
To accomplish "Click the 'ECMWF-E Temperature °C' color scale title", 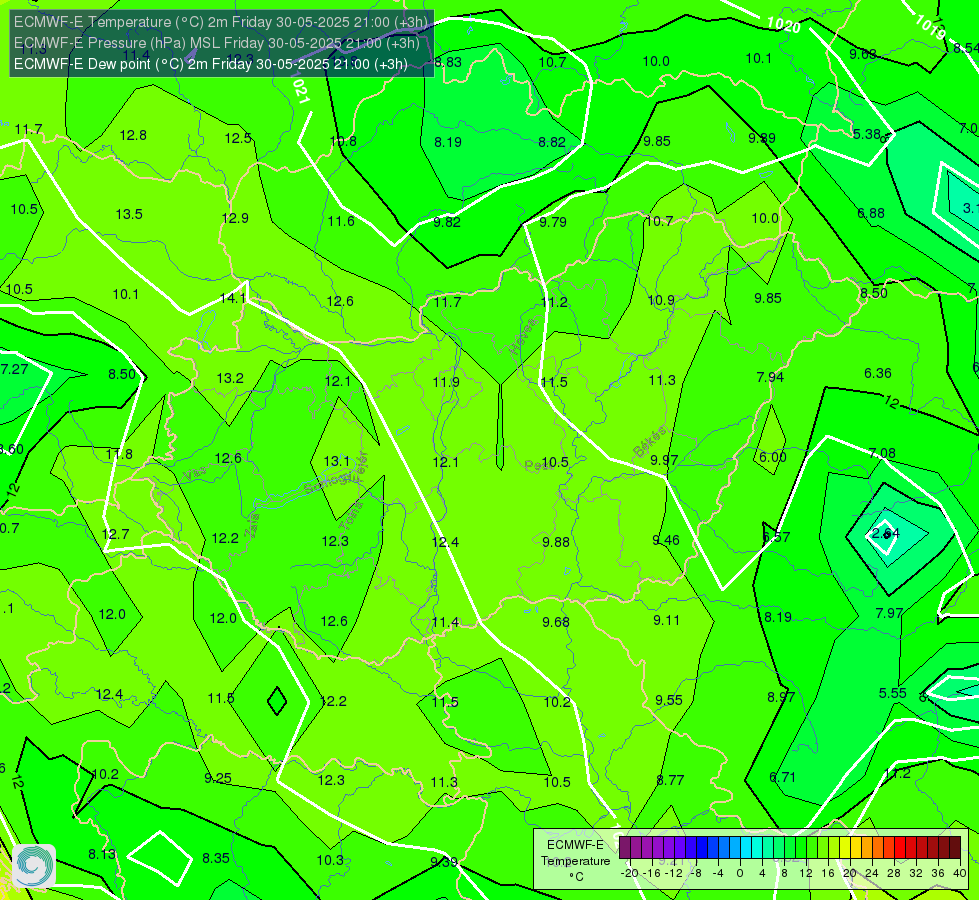I will 575,861.
